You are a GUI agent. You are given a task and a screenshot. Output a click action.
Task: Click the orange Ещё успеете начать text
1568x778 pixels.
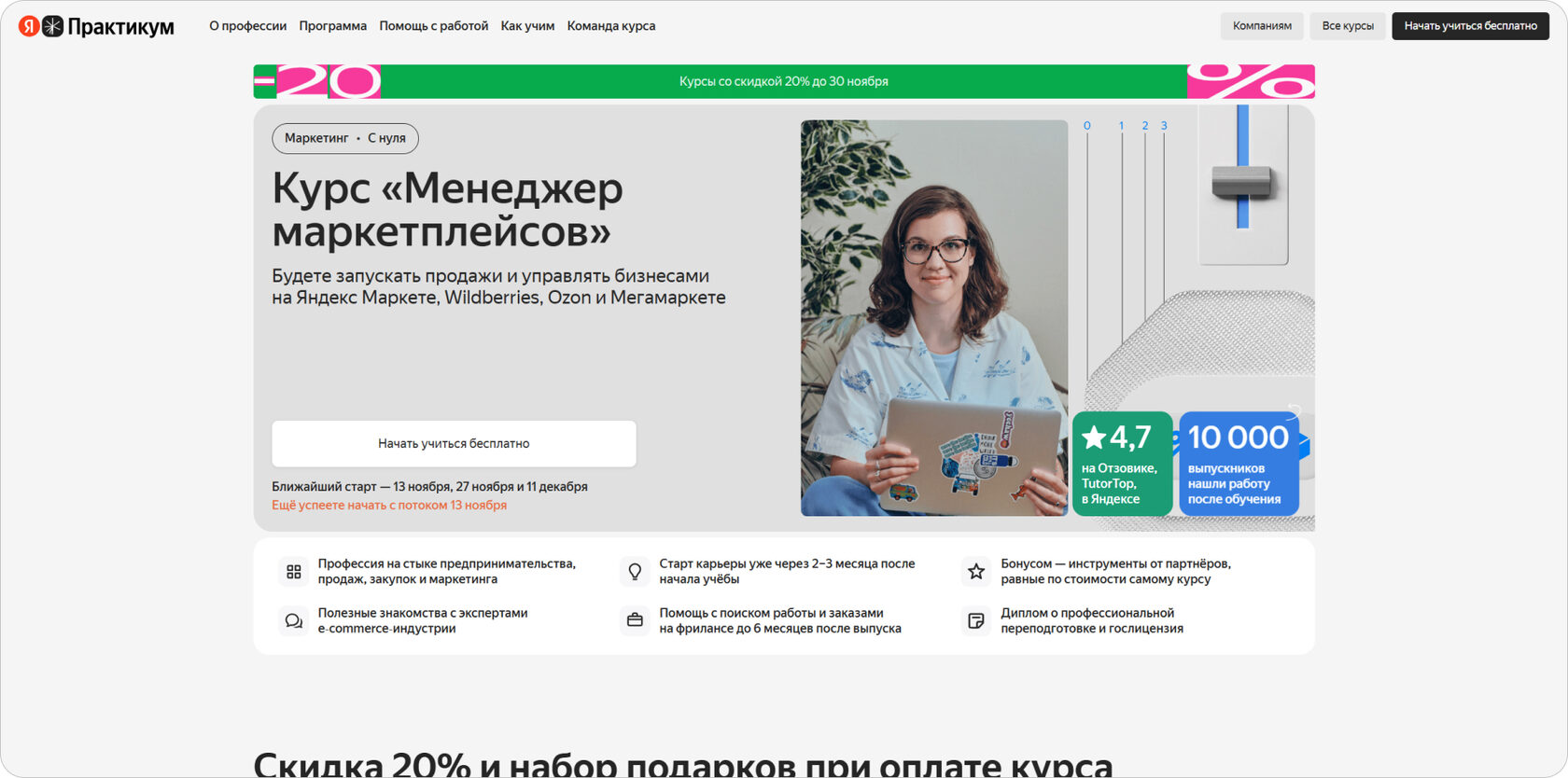[x=389, y=506]
